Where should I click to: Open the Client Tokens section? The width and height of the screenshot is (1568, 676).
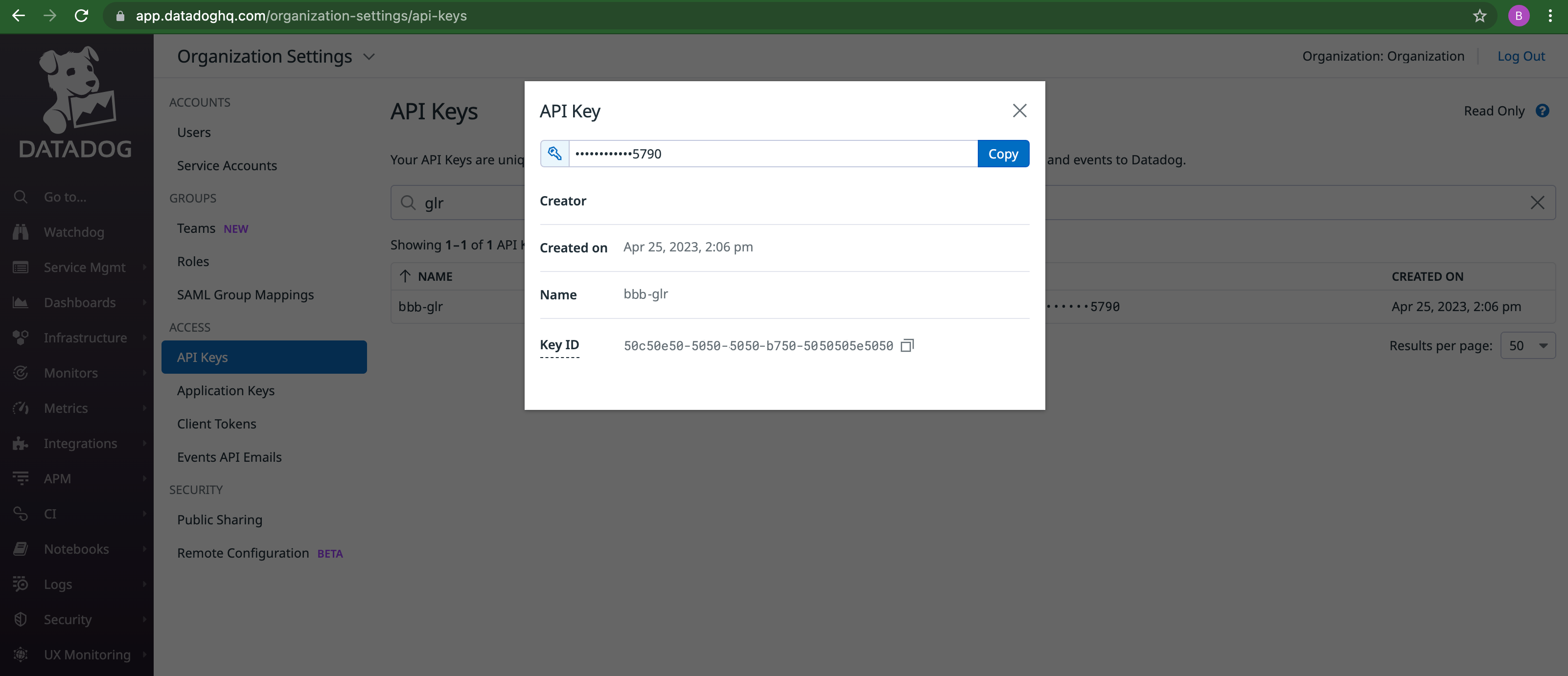pyautogui.click(x=217, y=424)
